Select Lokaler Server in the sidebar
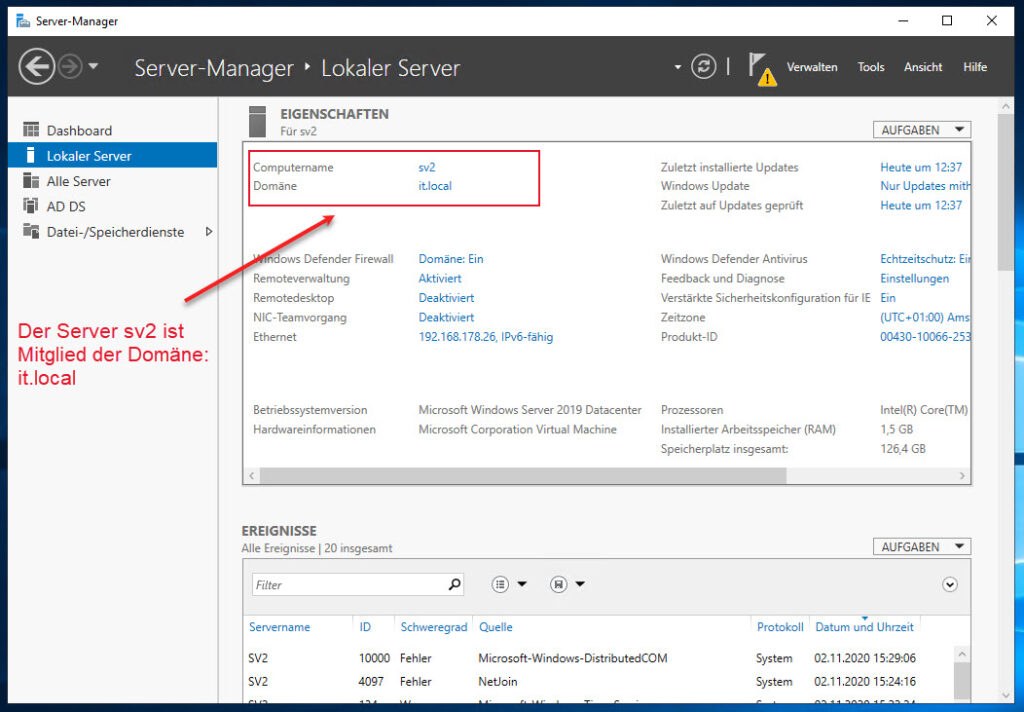This screenshot has height=712, width=1024. [112, 155]
